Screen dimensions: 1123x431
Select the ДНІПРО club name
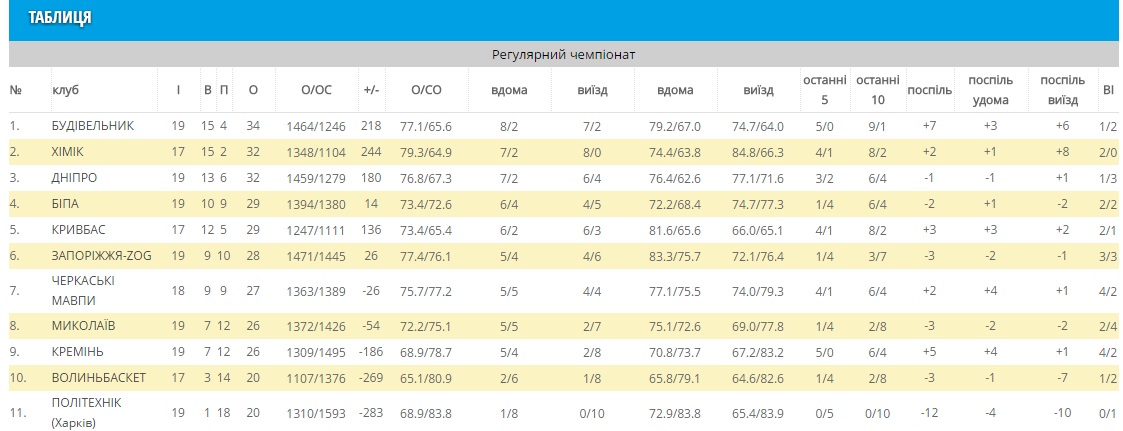click(75, 178)
